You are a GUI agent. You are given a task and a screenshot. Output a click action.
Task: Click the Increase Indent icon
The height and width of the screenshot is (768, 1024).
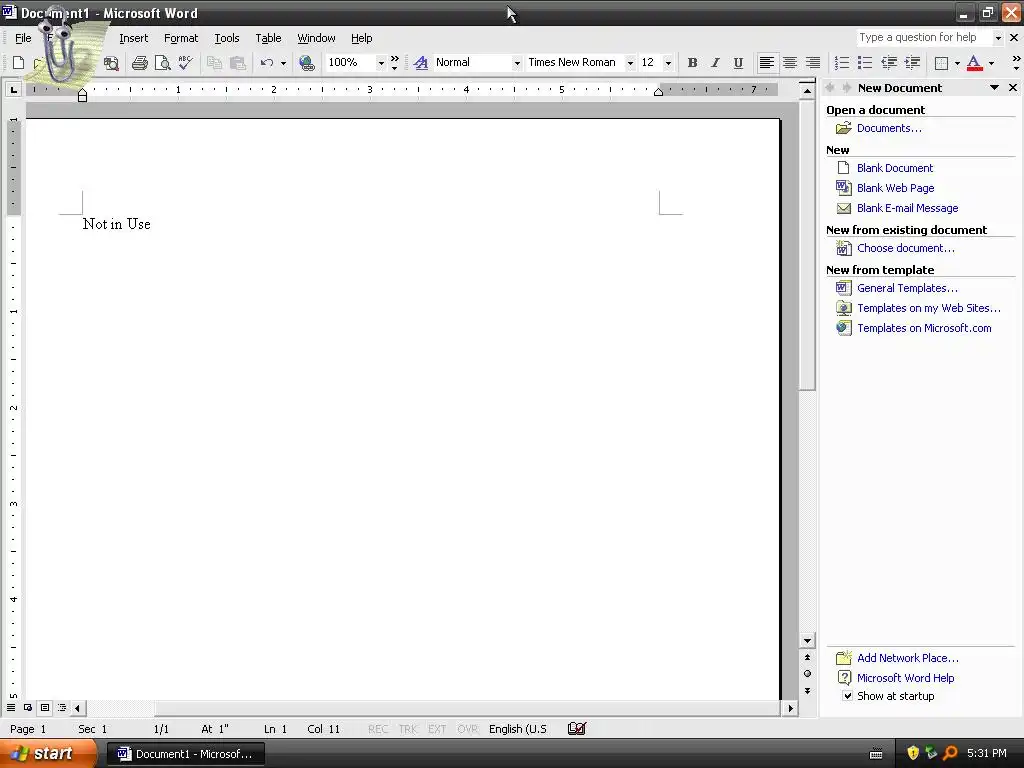click(912, 63)
